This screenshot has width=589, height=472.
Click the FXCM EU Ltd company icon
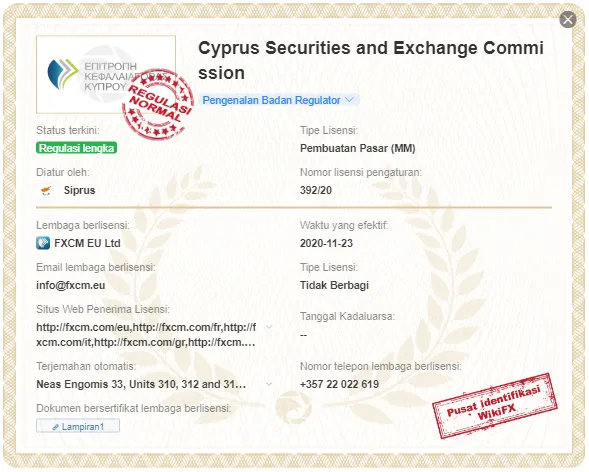[43, 243]
